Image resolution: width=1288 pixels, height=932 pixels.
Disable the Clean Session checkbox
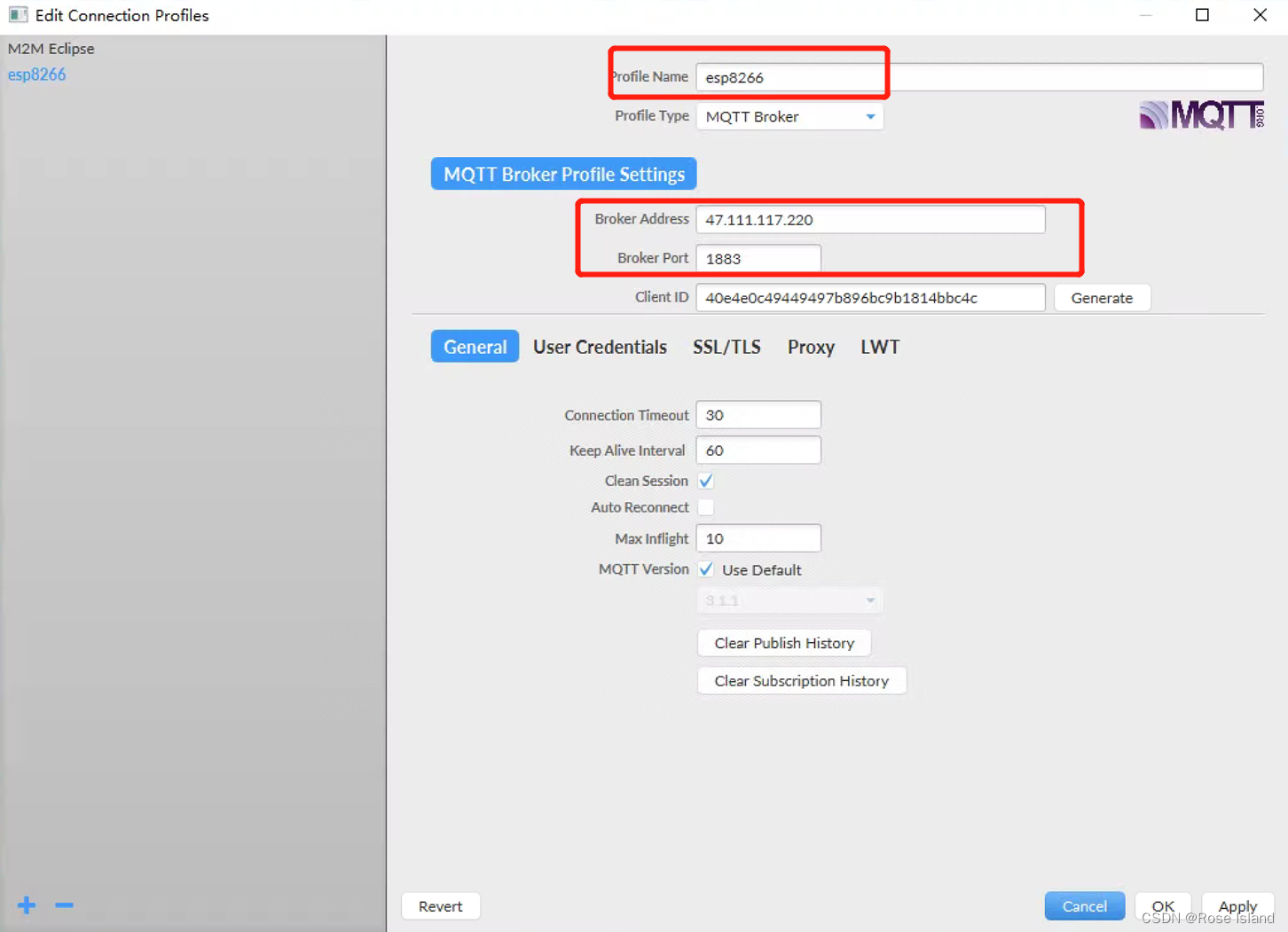(705, 480)
